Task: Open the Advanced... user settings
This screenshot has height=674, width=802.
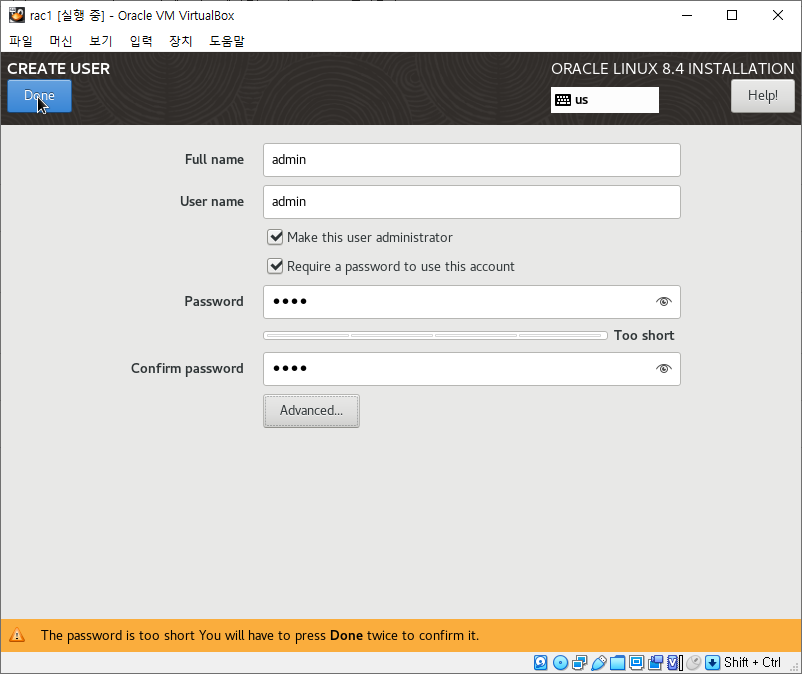Action: pyautogui.click(x=311, y=411)
